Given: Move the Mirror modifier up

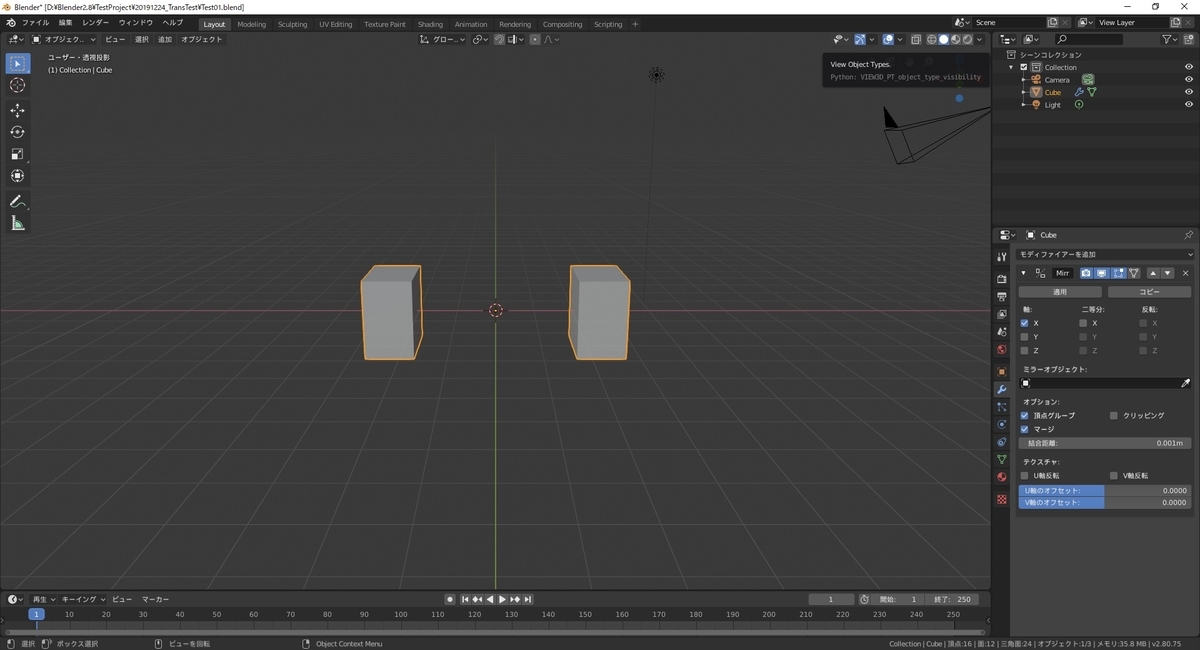Looking at the screenshot, I should pyautogui.click(x=1153, y=273).
